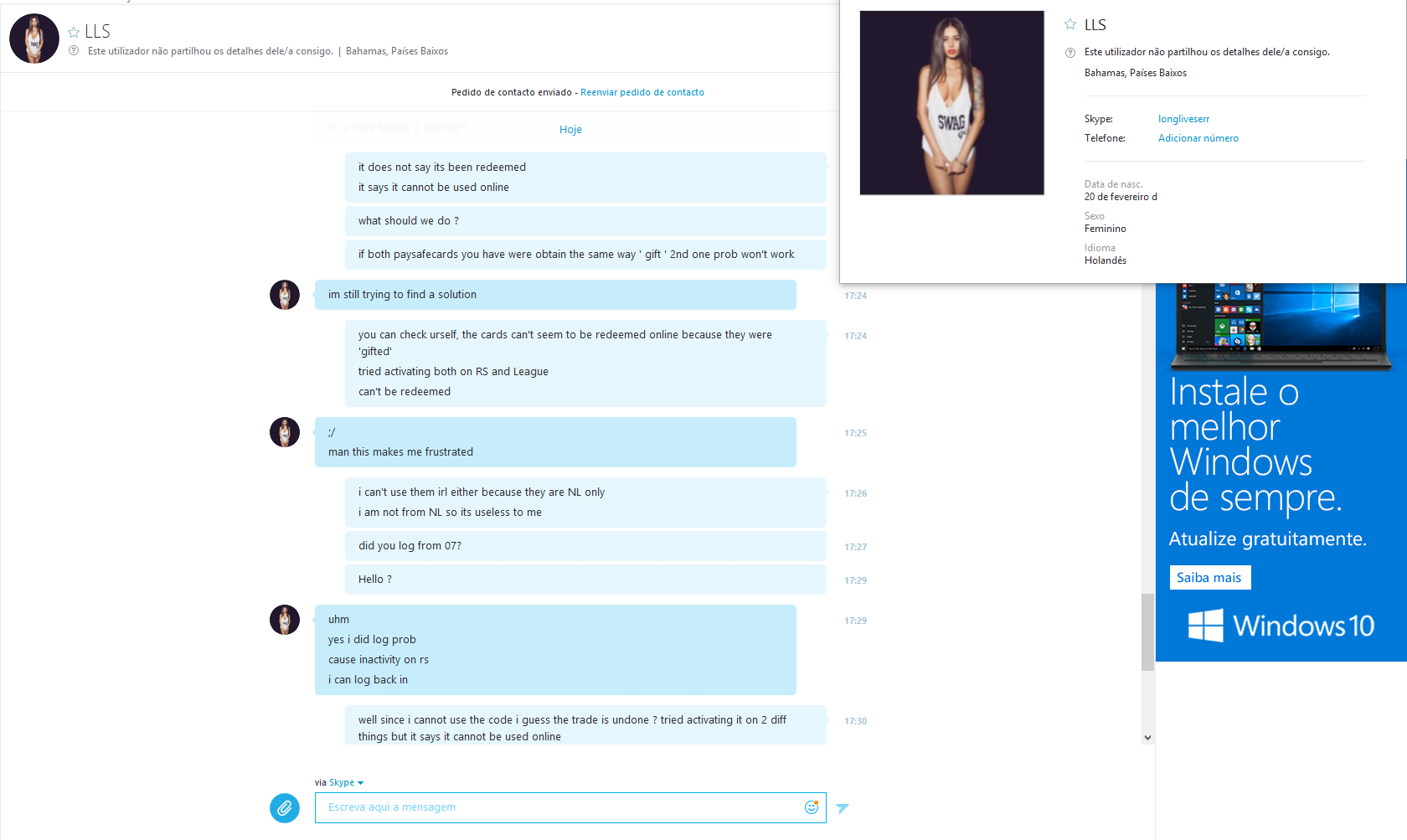Click the Windows 10 logo in ad
The width and height of the screenshot is (1407, 840).
point(1281,626)
